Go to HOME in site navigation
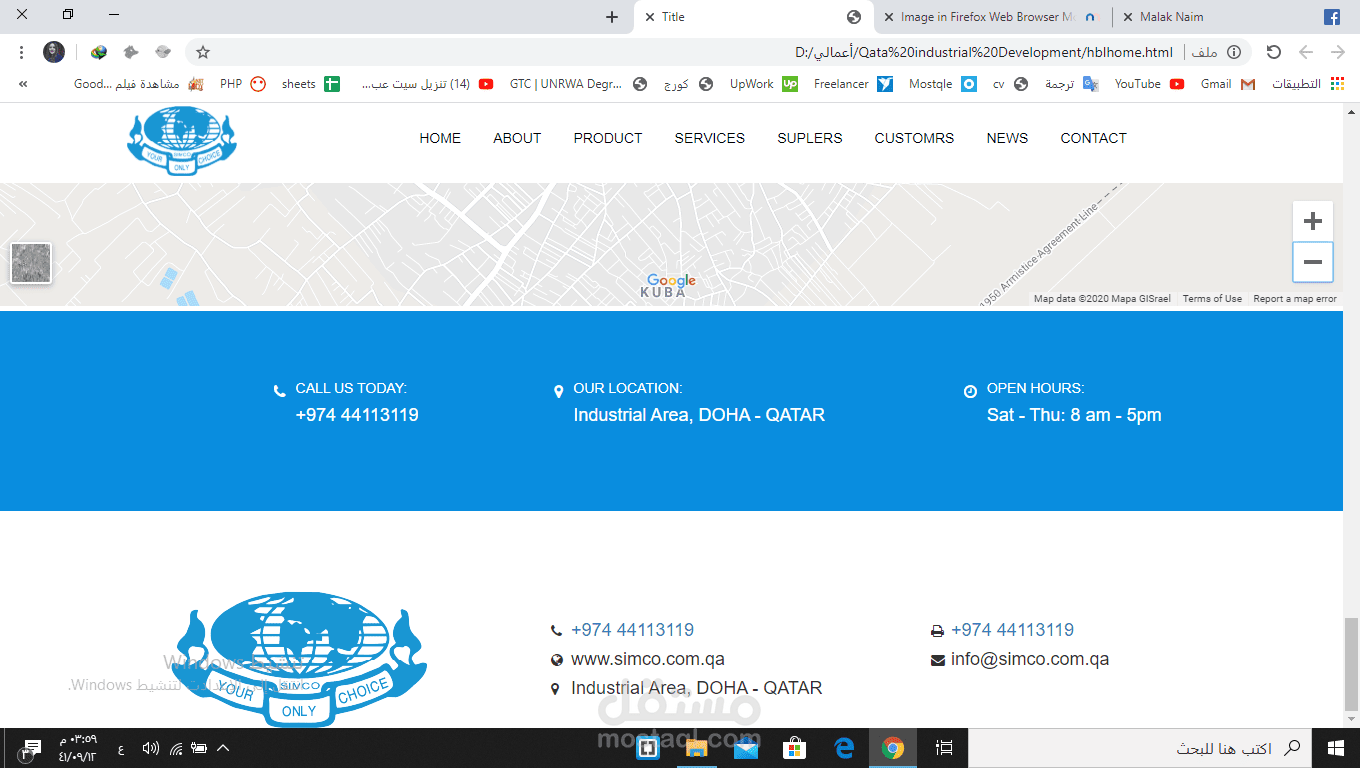The image size is (1360, 768). 440,138
